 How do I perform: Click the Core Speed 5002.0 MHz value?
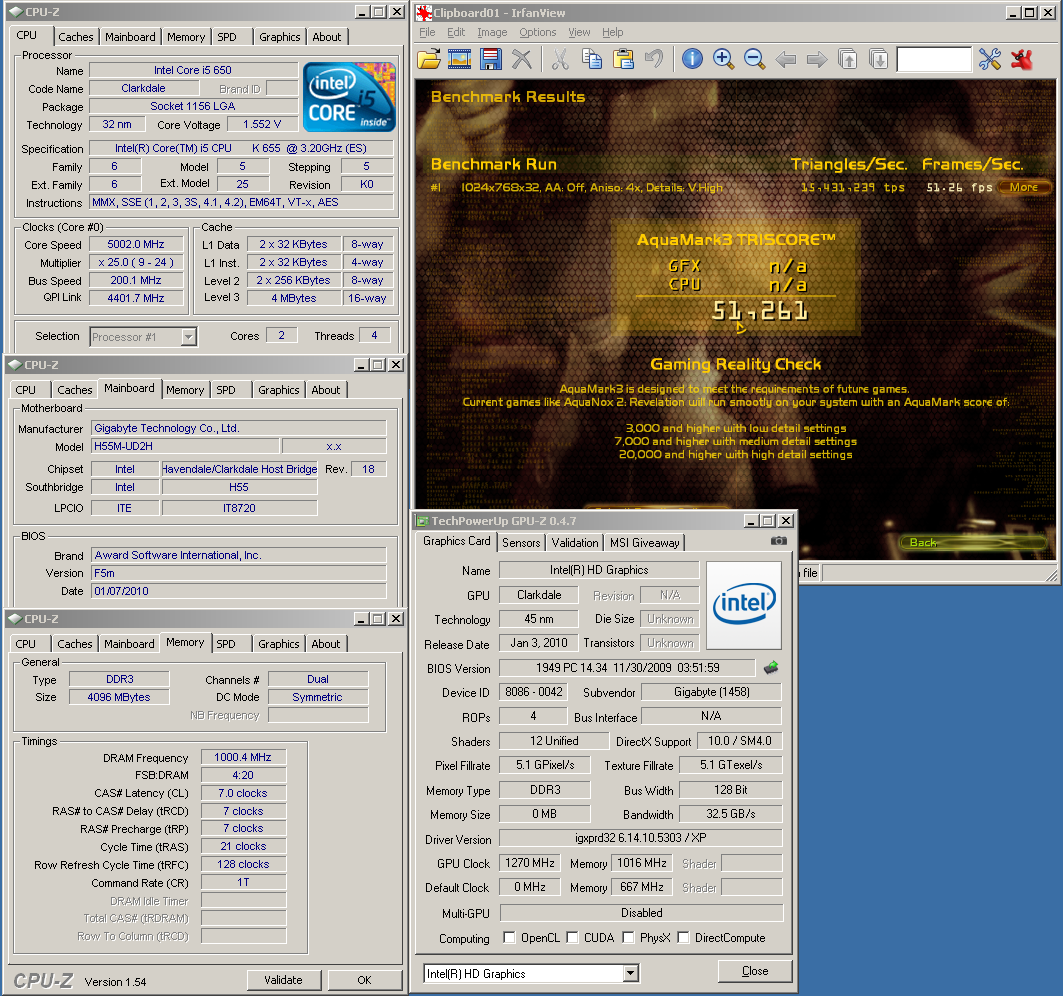tap(136, 244)
